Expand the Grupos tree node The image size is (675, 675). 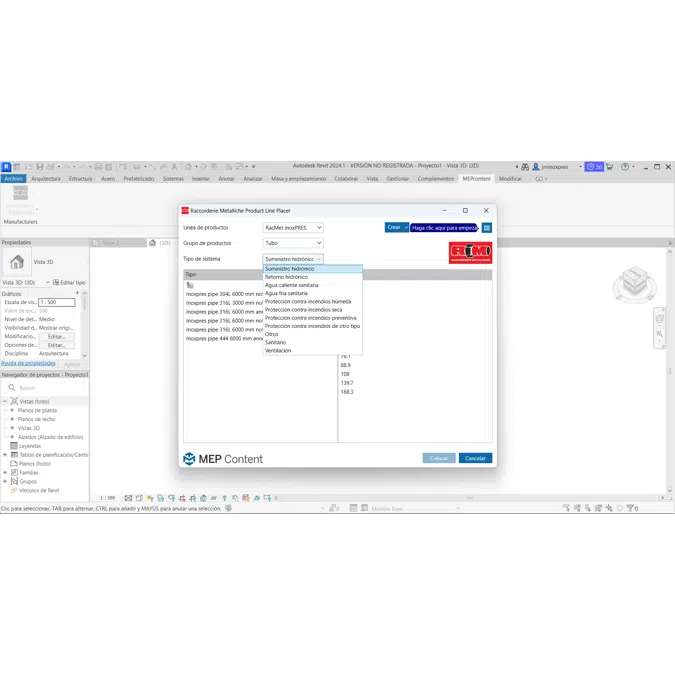point(5,482)
